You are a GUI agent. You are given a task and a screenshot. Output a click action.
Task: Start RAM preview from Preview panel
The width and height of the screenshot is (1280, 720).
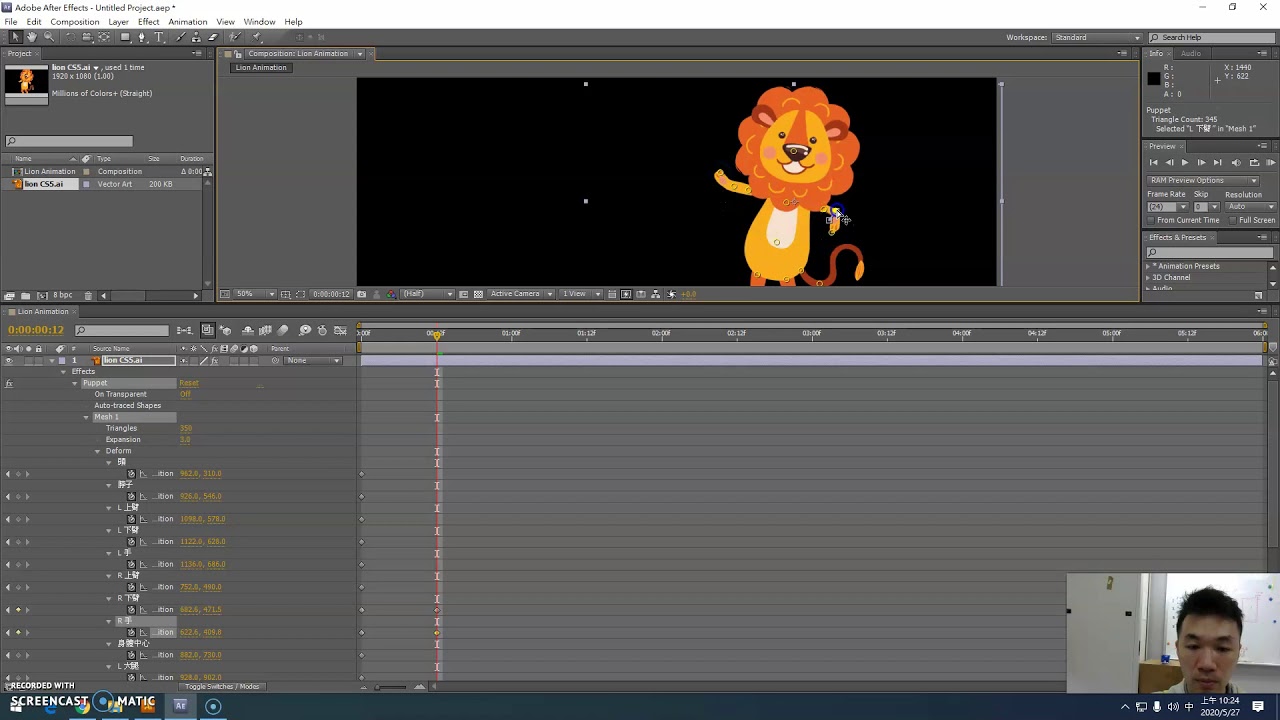click(1271, 162)
